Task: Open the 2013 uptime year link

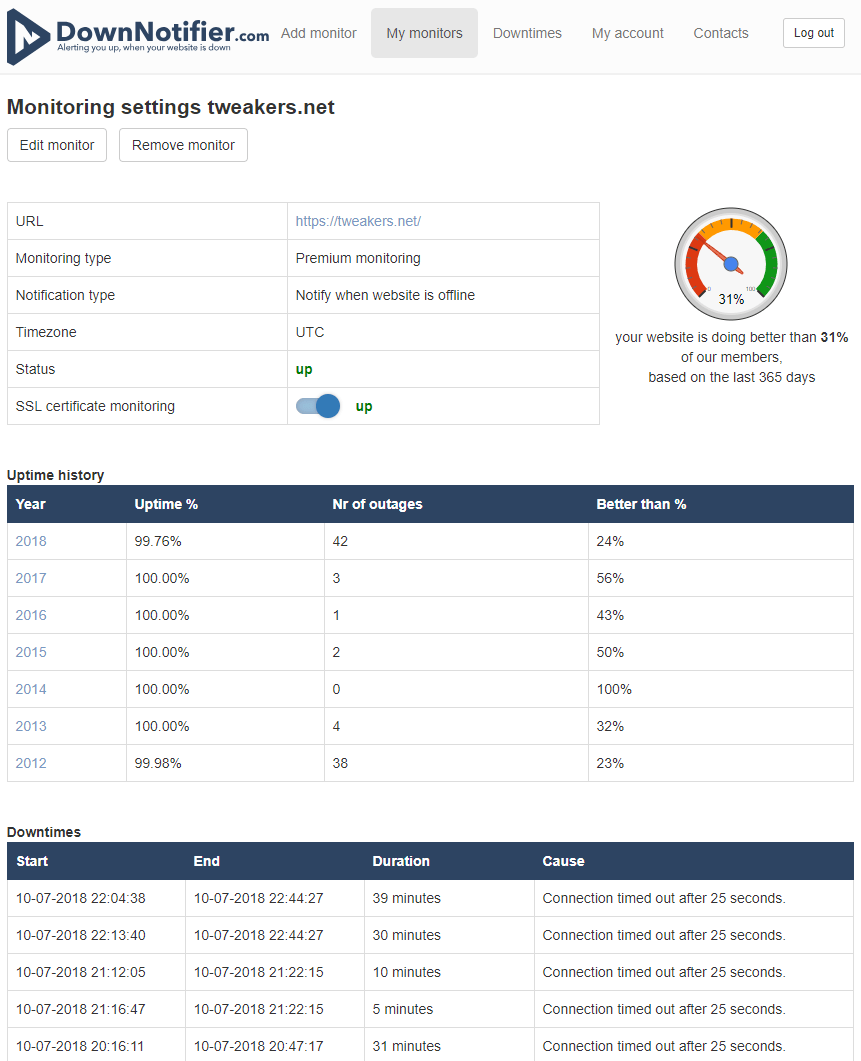Action: click(x=31, y=726)
